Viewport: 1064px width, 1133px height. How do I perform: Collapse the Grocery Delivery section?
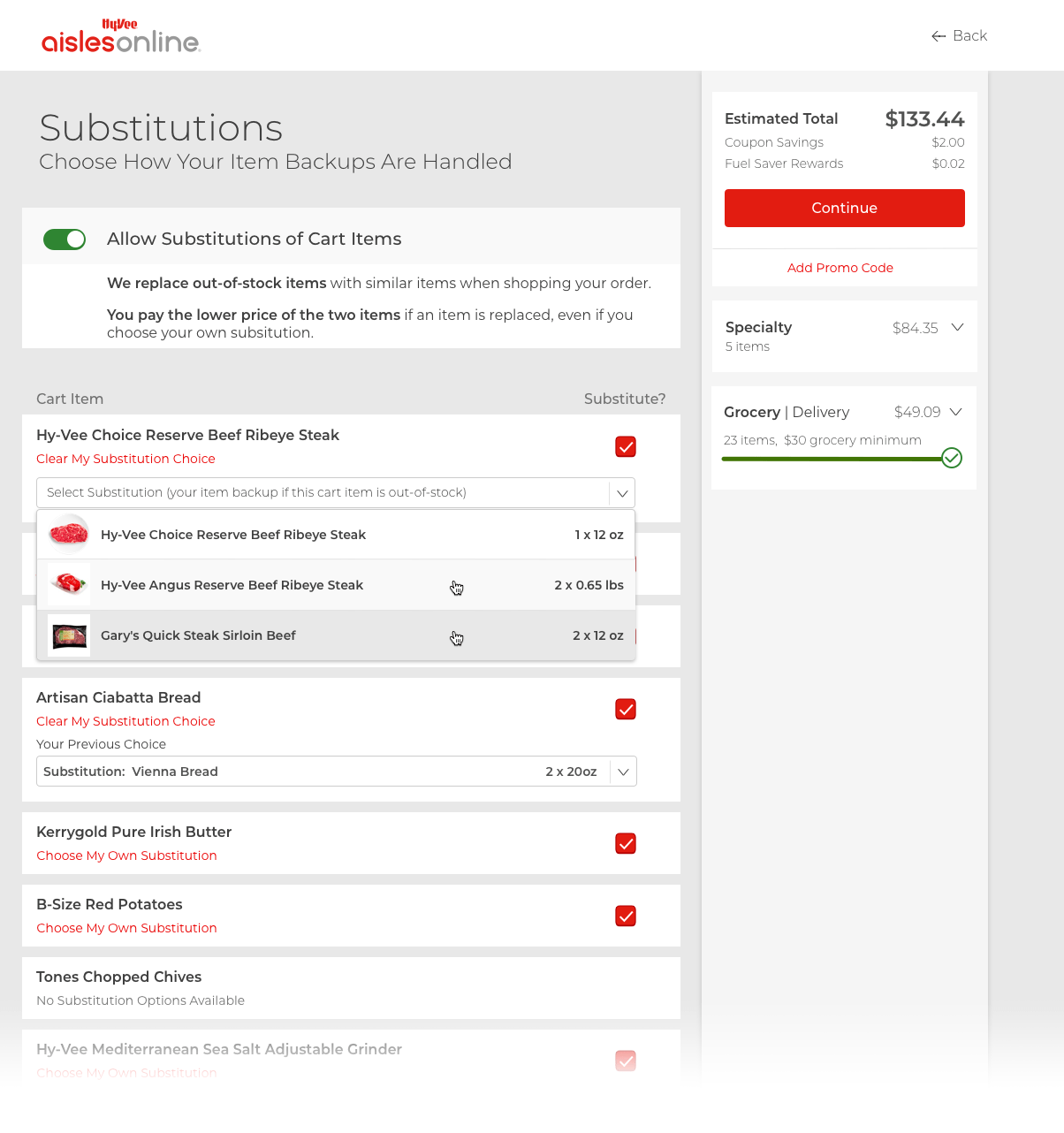957,411
